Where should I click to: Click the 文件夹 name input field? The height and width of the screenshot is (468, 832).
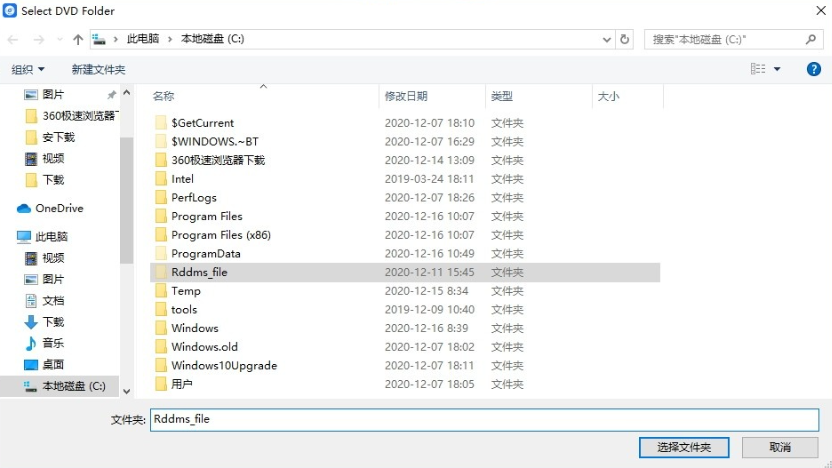coord(484,419)
